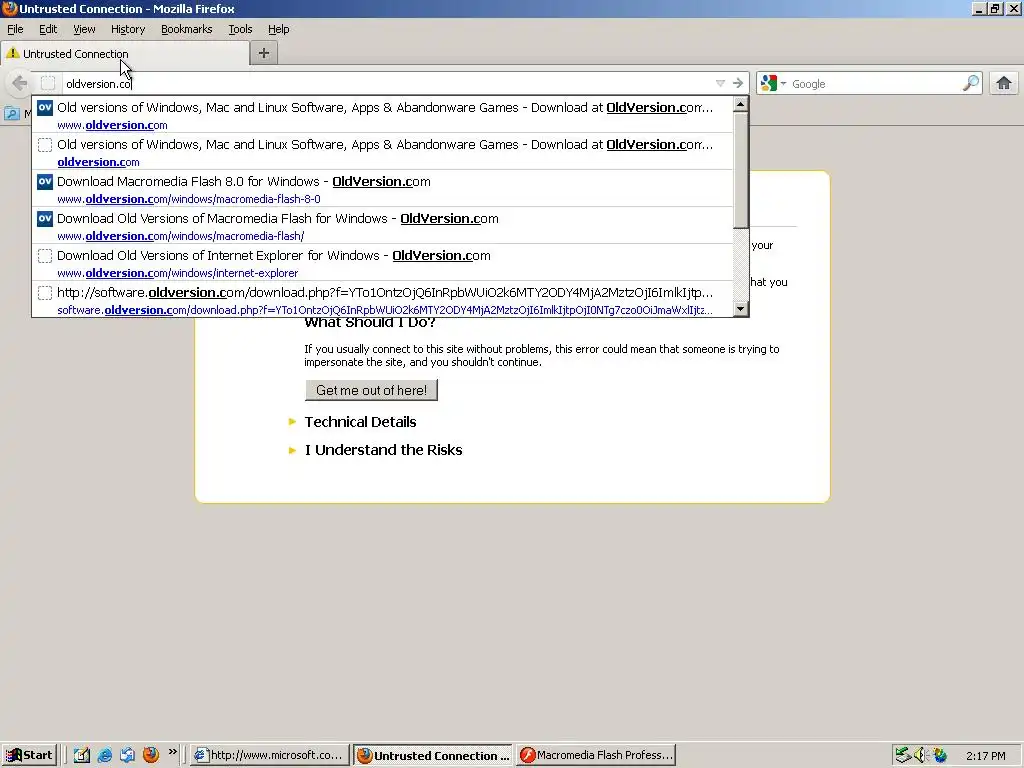This screenshot has width=1024, height=768.
Task: Switch to Macromedia Flash Professional taskbar window
Action: pos(596,755)
